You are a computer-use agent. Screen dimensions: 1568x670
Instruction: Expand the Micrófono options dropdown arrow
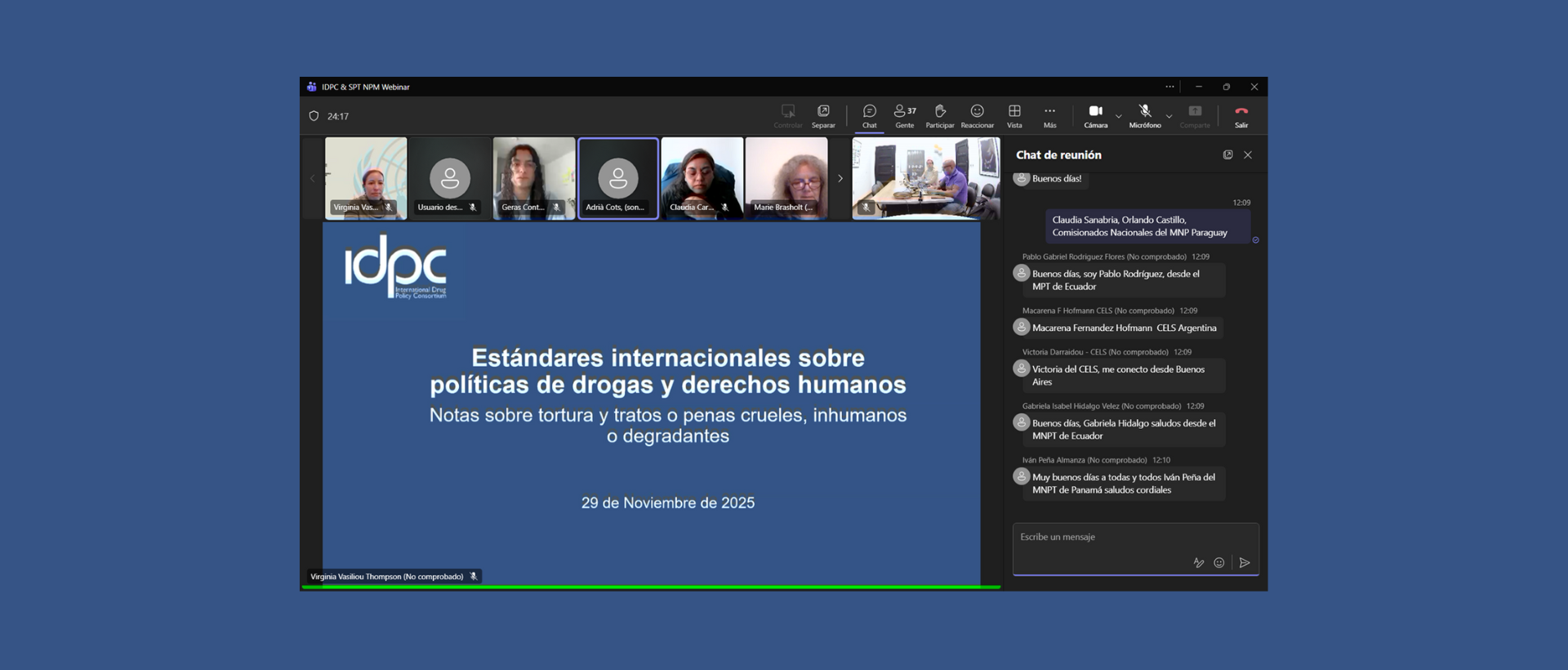click(1169, 116)
